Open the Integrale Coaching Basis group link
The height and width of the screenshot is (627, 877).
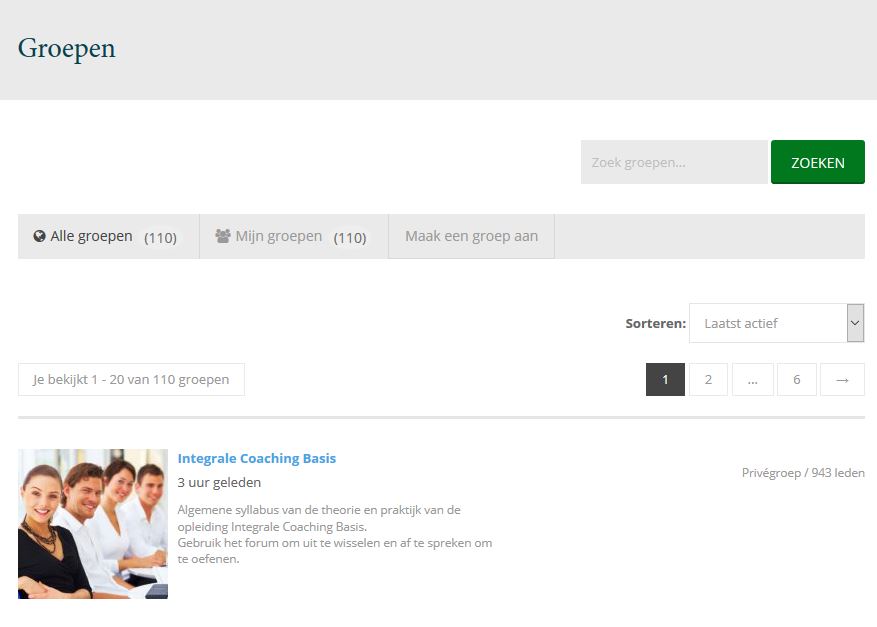[257, 459]
